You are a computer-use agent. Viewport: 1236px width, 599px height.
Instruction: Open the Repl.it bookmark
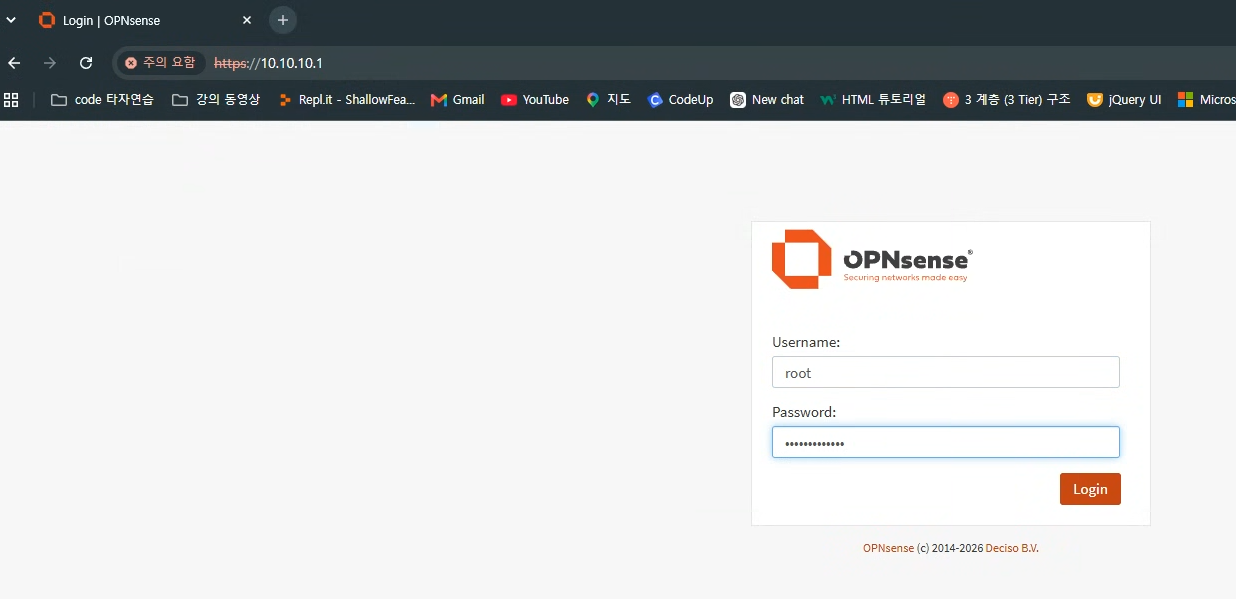346,99
